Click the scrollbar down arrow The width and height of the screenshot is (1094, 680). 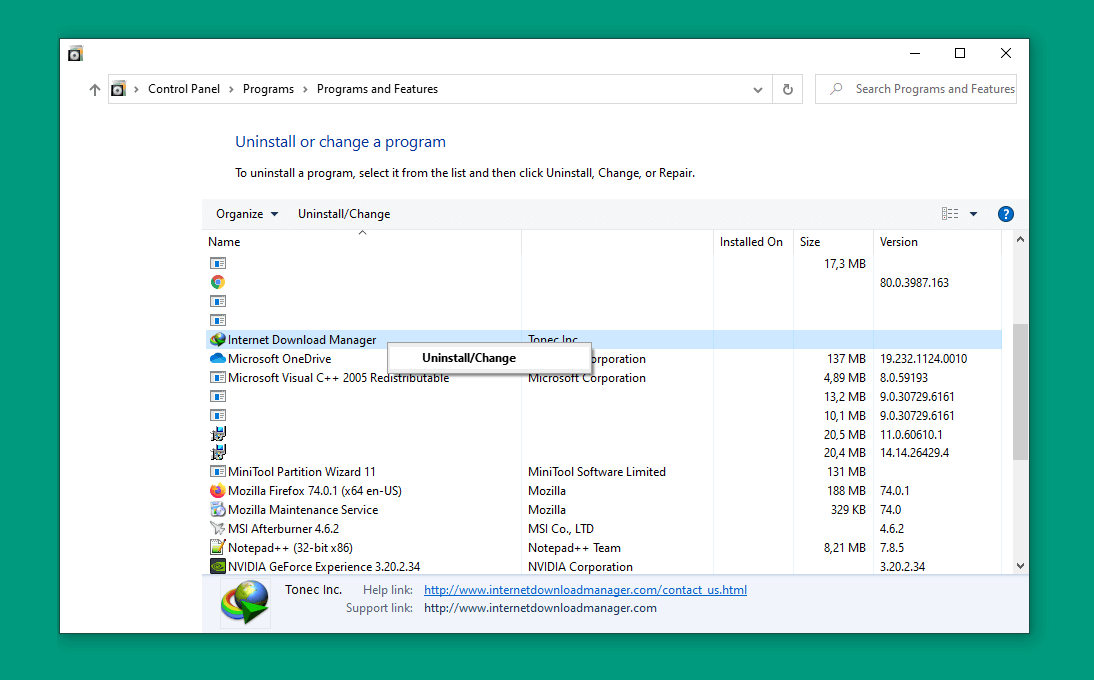pyautogui.click(x=1020, y=566)
